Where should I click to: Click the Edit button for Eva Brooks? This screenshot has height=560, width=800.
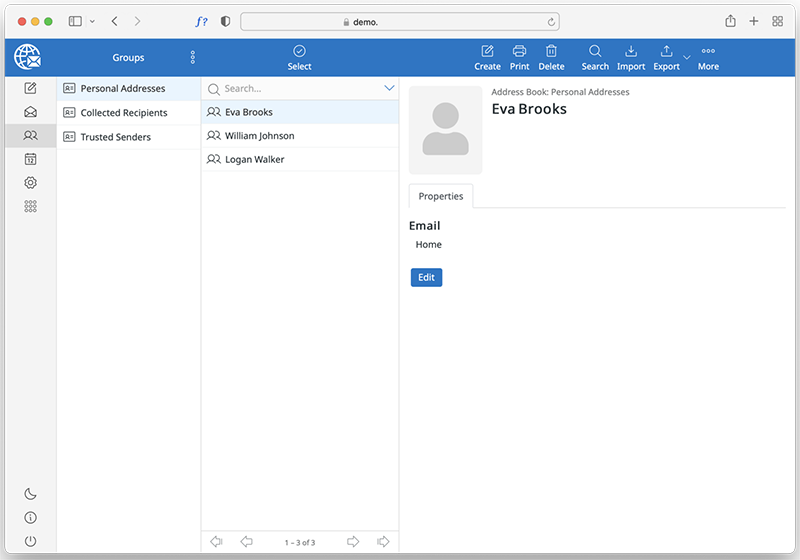pos(426,277)
